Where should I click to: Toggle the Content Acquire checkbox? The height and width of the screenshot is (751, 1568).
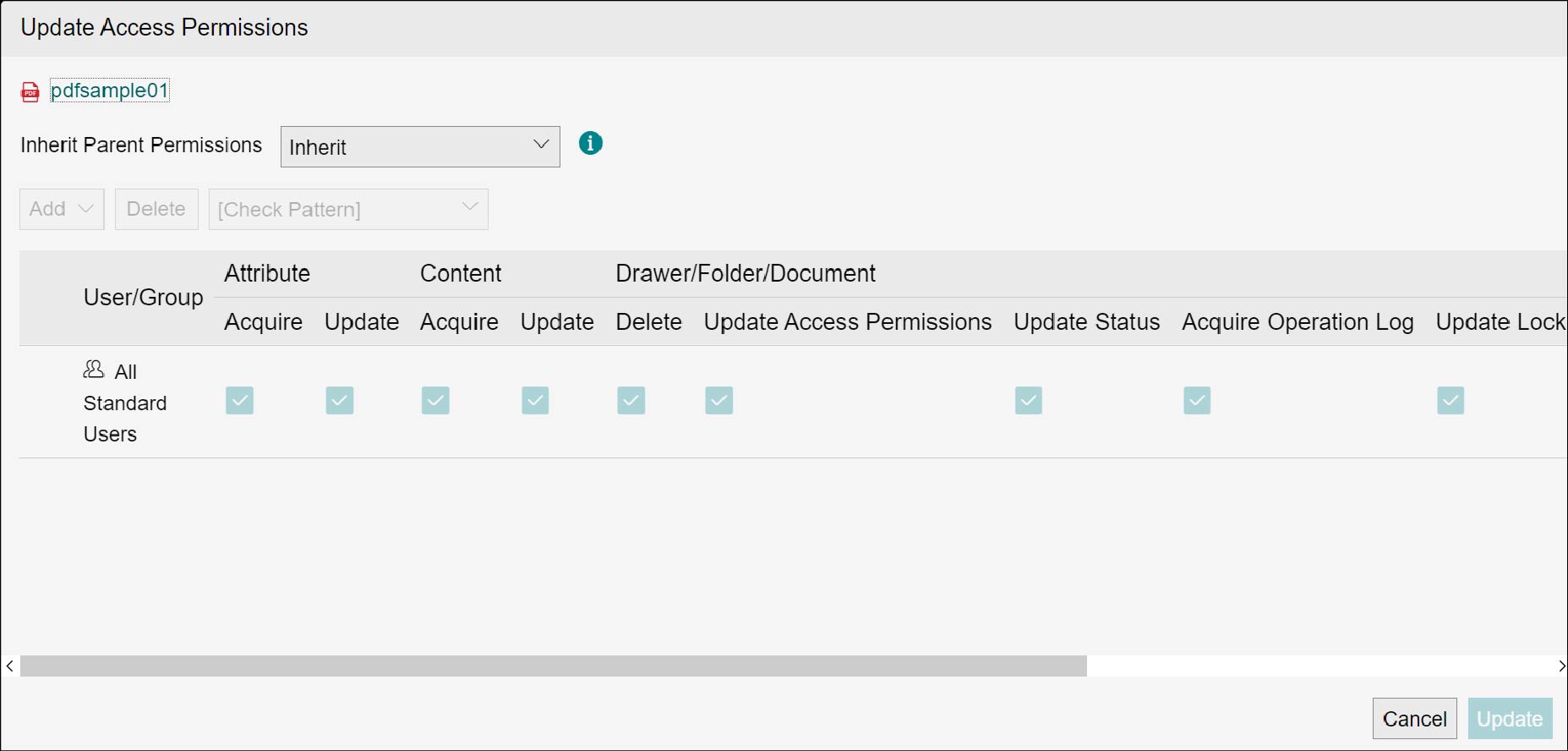click(x=435, y=400)
